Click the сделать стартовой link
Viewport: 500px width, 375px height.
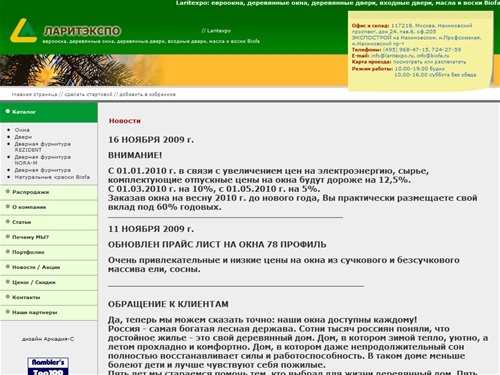pos(88,95)
